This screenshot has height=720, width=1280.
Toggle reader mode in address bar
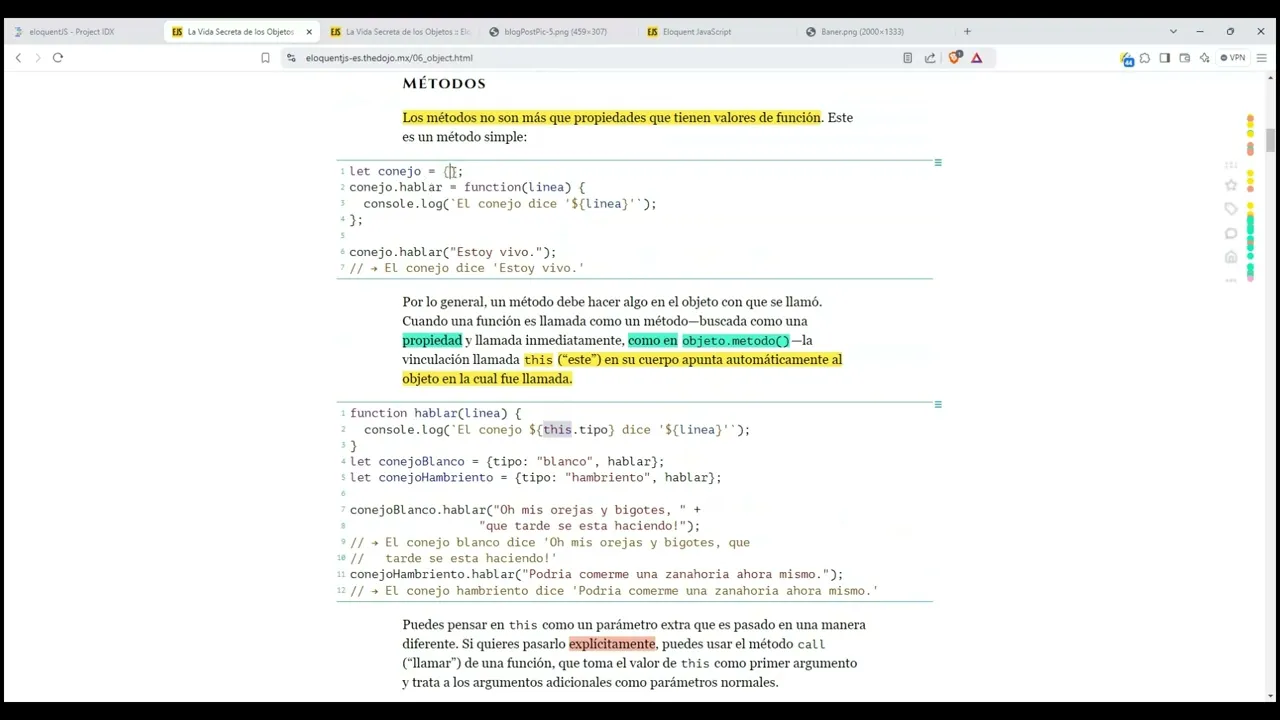(907, 58)
